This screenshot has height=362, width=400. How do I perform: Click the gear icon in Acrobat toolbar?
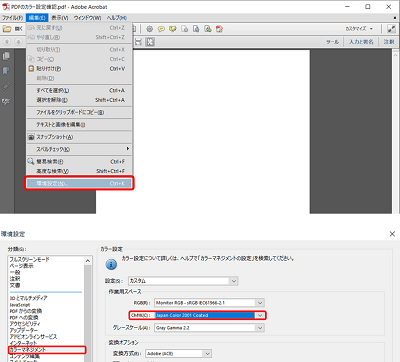[x=150, y=29]
